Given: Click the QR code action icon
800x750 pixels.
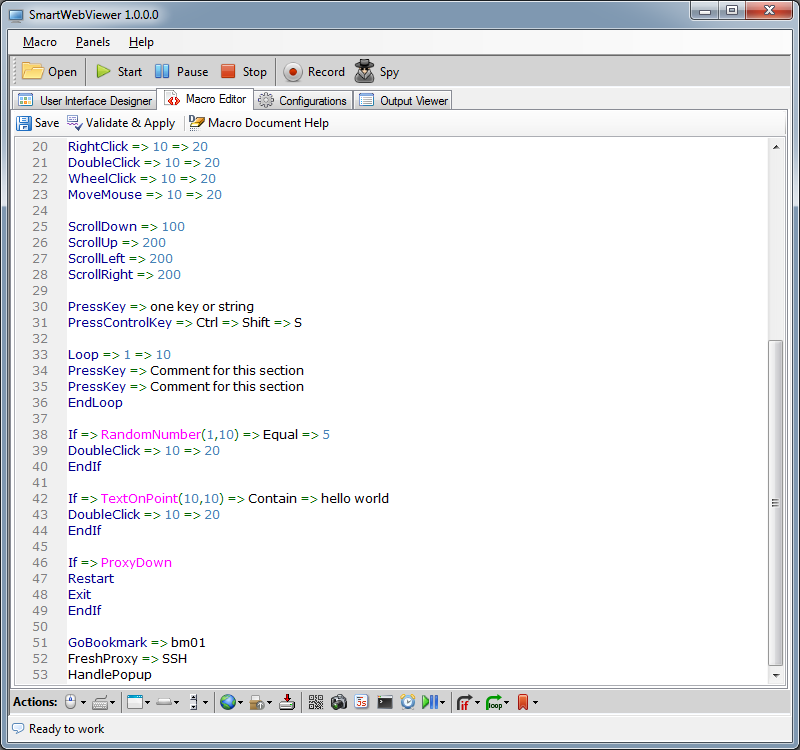Looking at the screenshot, I should pos(316,702).
